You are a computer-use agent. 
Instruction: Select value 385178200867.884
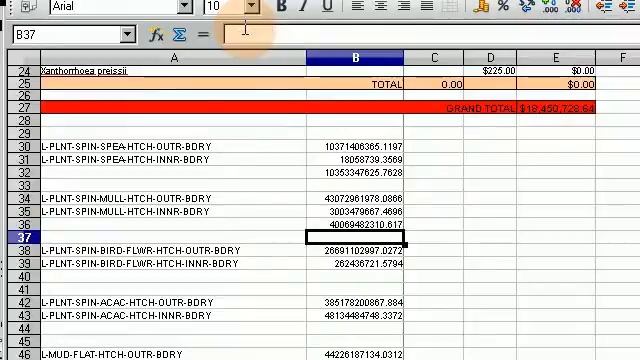[355, 302]
